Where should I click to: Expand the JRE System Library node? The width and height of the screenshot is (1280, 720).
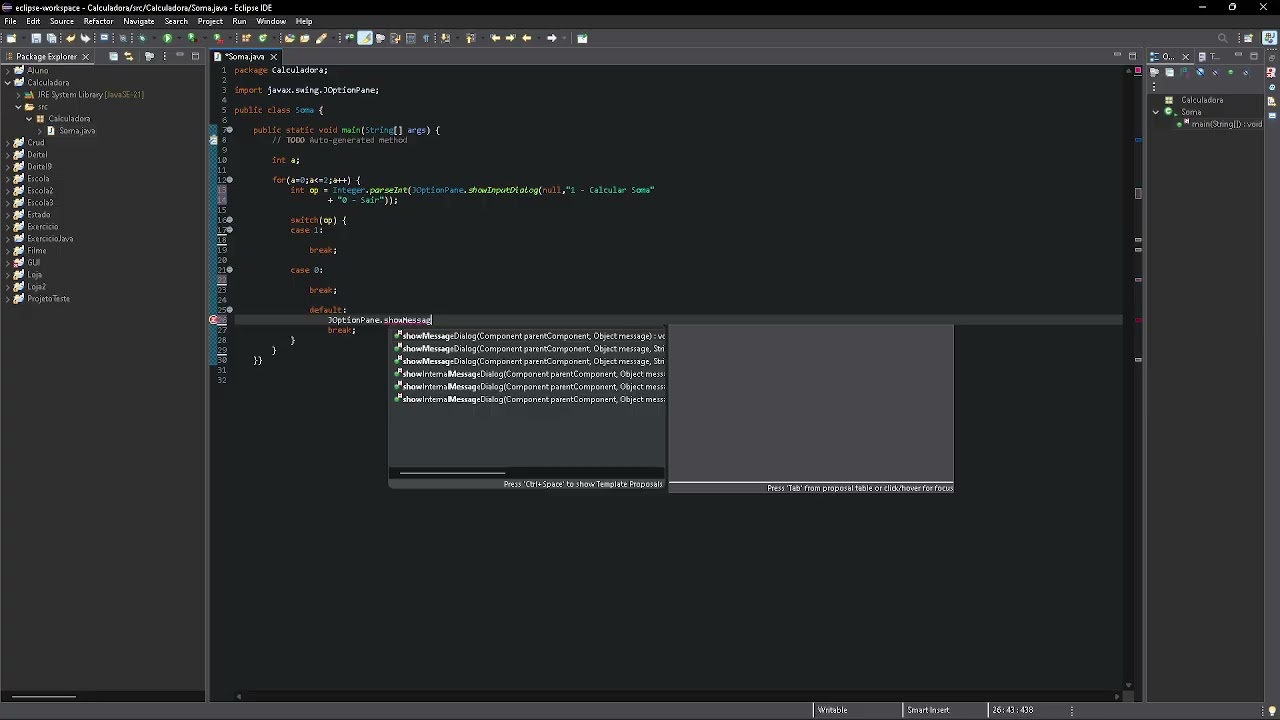[18, 95]
